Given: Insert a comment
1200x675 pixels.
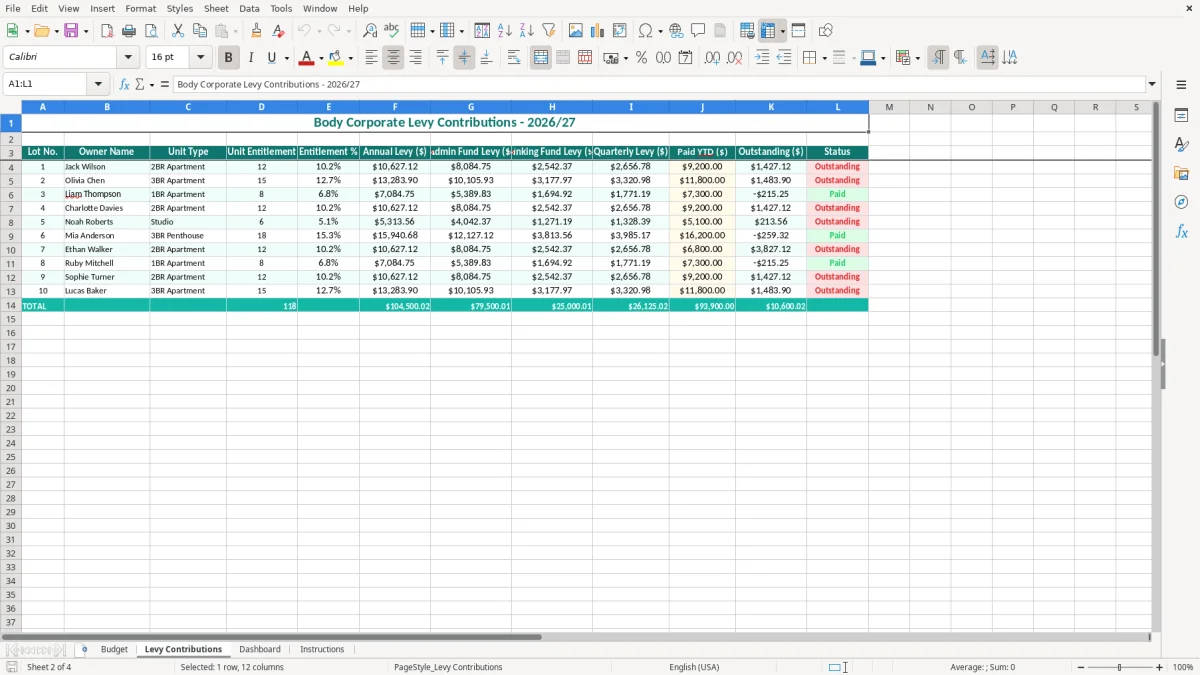Looking at the screenshot, I should 698,31.
